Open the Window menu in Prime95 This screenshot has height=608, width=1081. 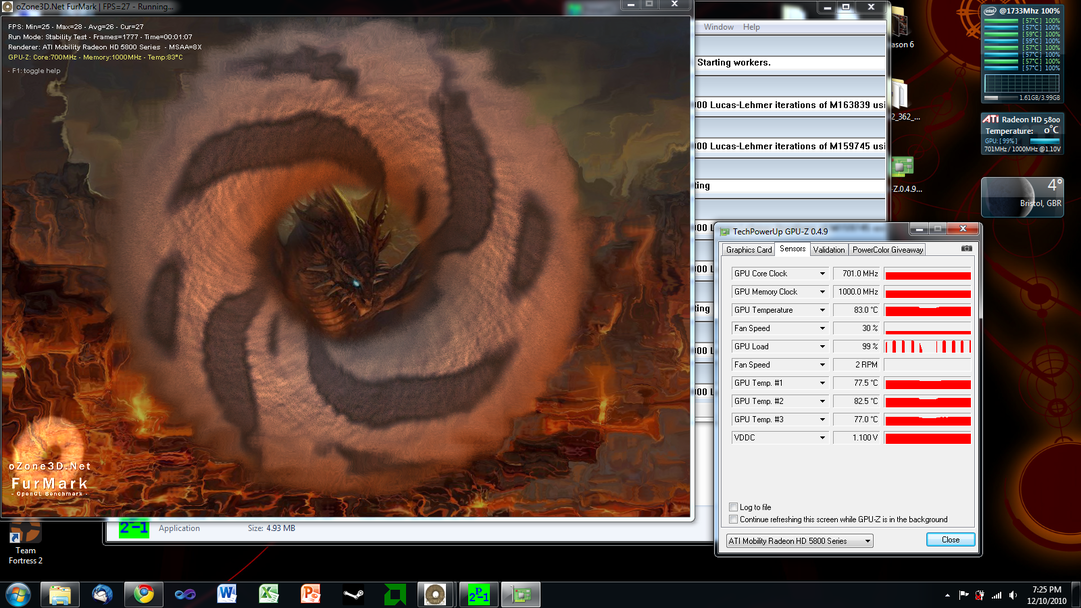pos(718,27)
